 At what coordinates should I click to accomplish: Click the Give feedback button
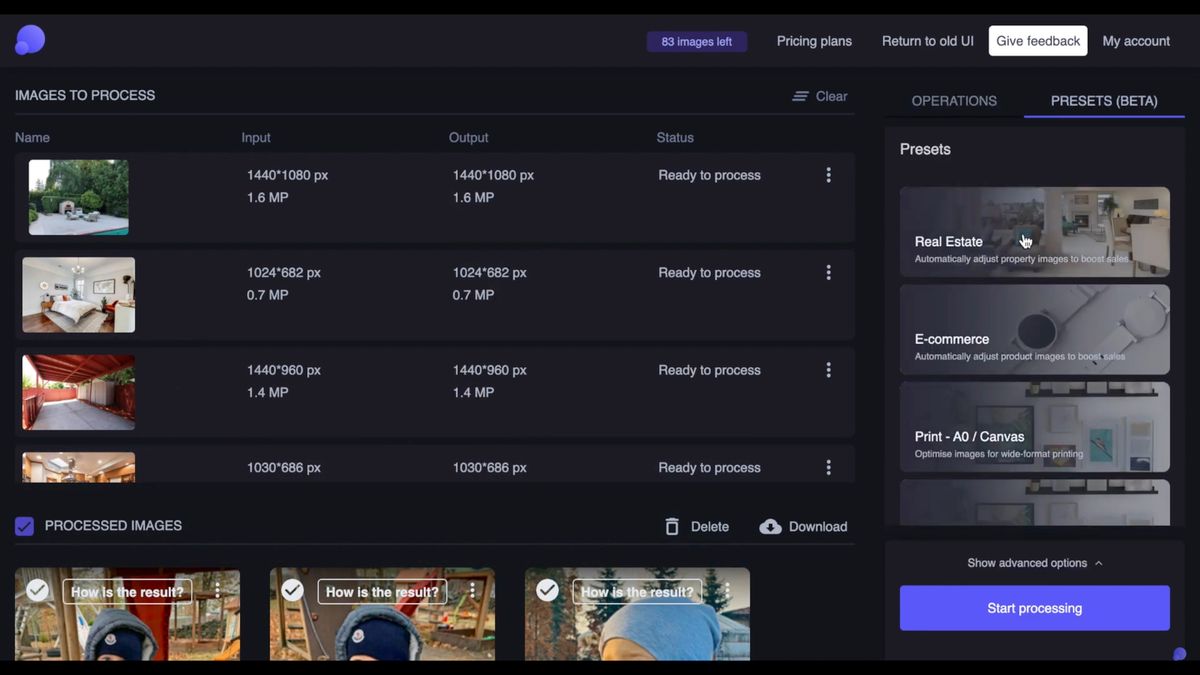[1038, 41]
